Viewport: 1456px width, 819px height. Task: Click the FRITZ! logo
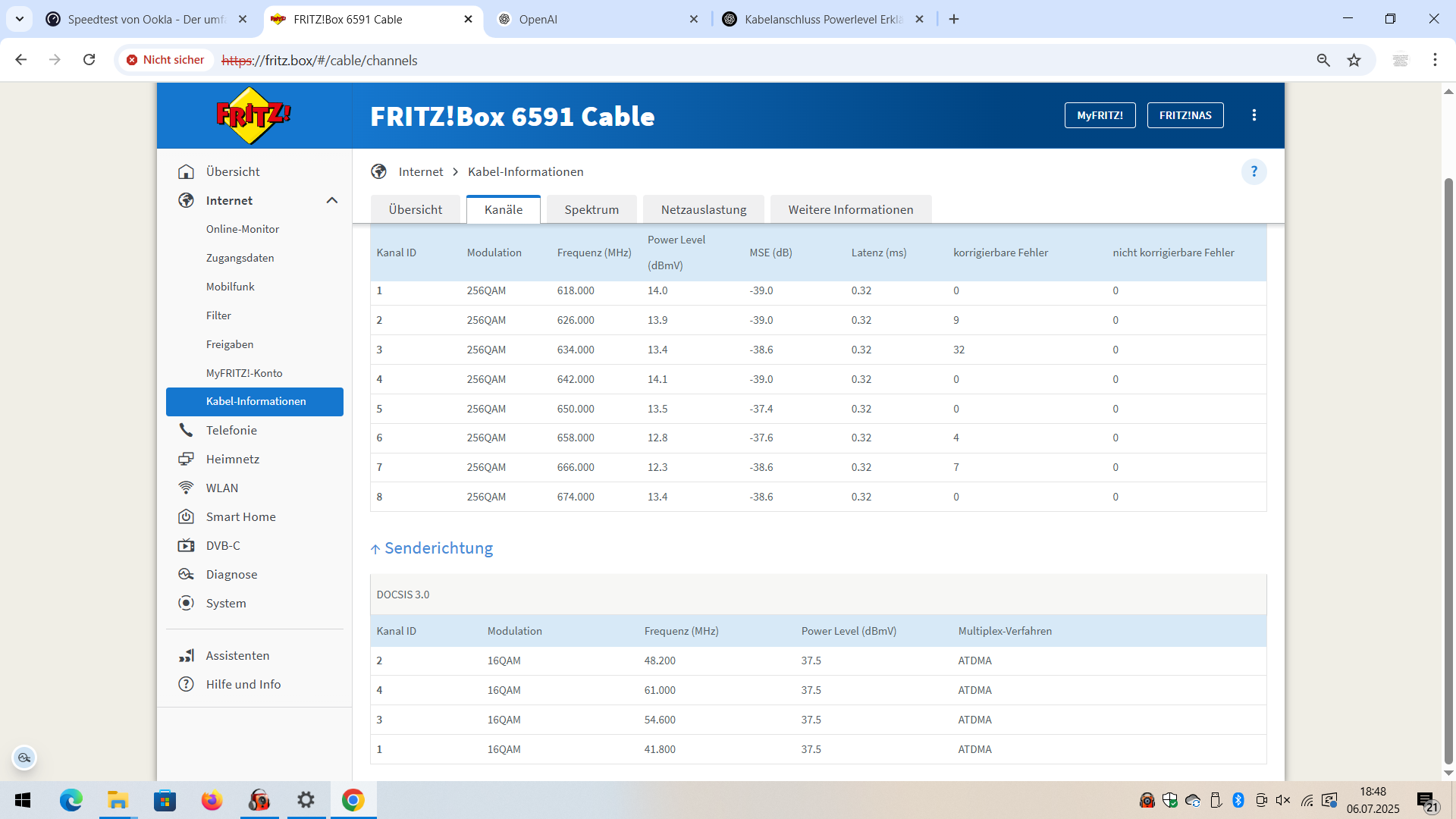pos(253,115)
